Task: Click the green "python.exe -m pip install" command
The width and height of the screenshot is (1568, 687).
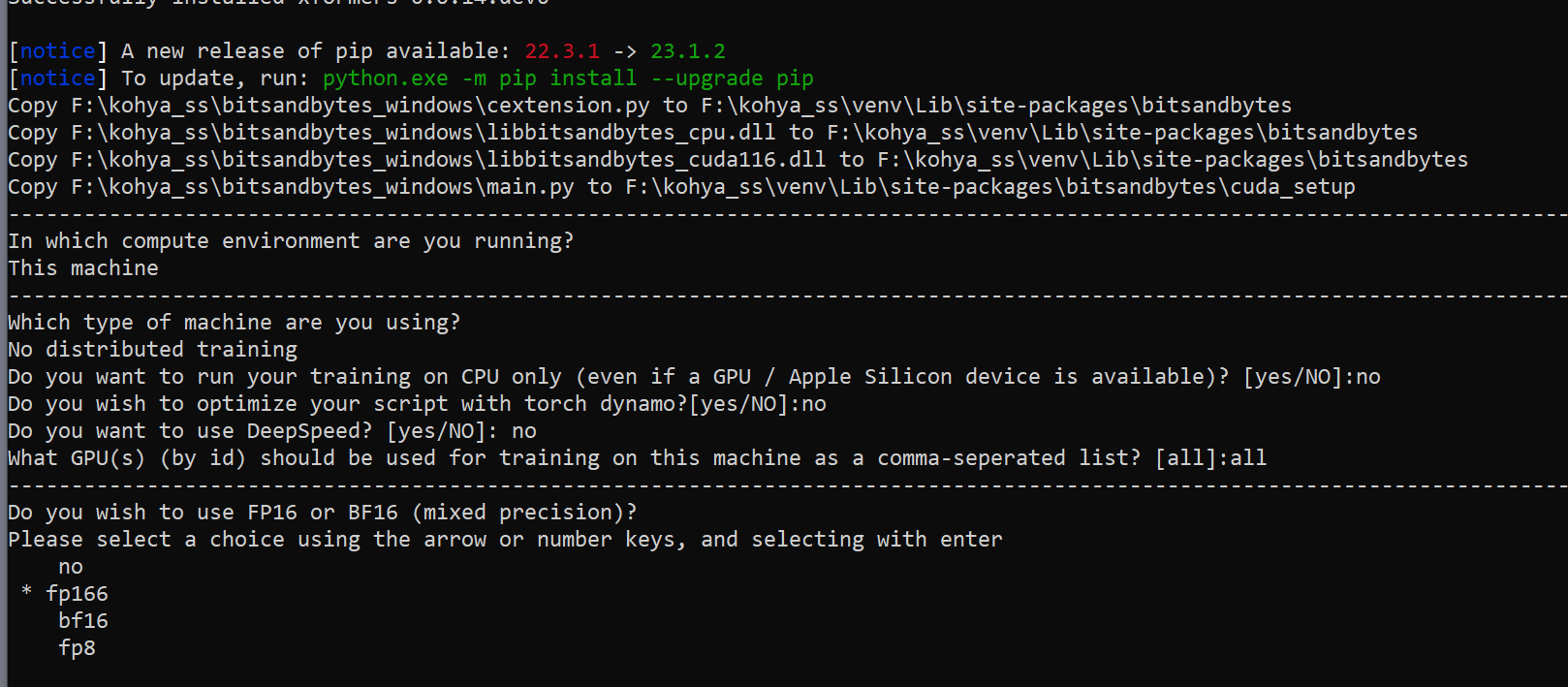Action: (480, 78)
